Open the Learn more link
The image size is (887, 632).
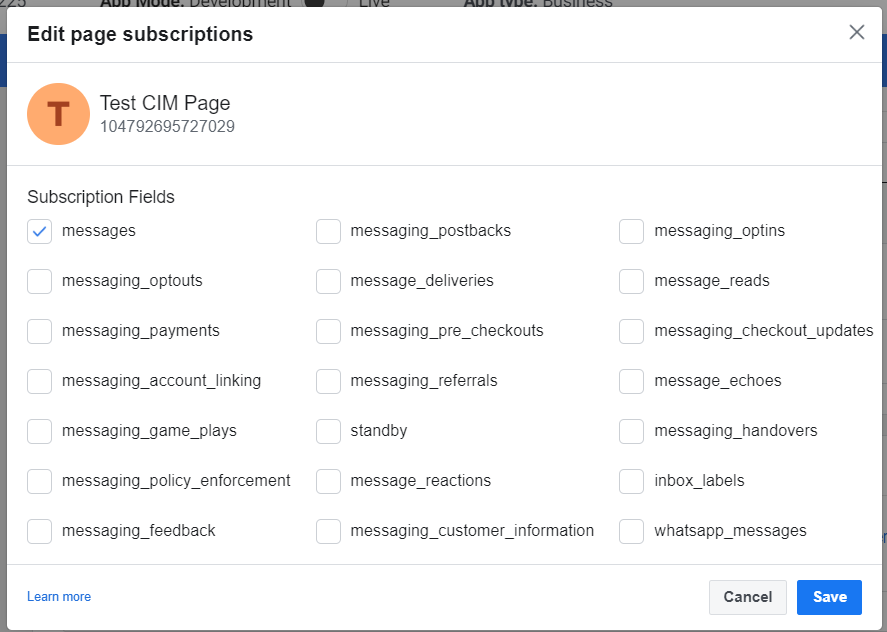pos(59,597)
